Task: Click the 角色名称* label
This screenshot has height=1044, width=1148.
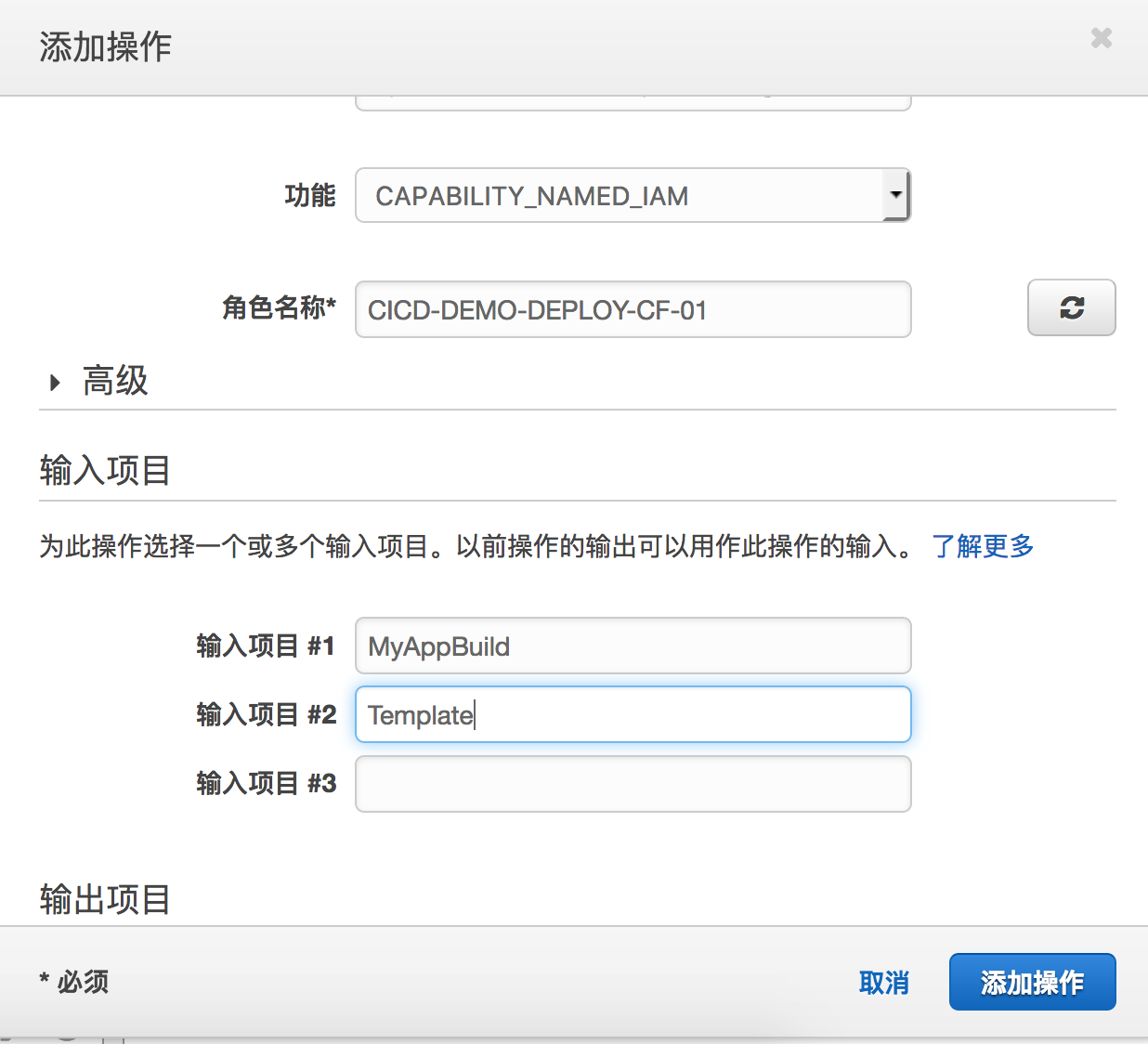Action: (x=279, y=307)
